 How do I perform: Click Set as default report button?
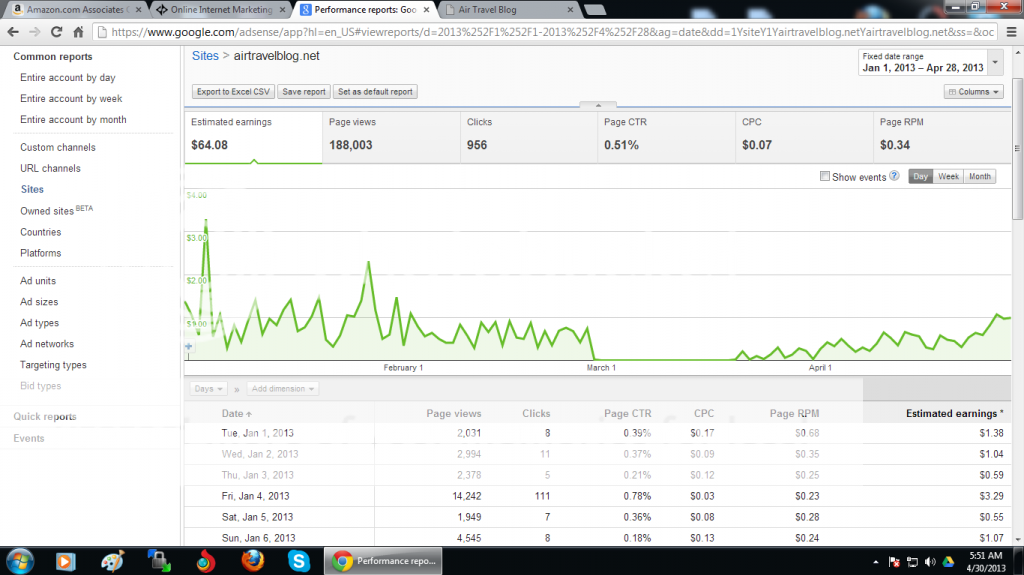click(x=375, y=92)
